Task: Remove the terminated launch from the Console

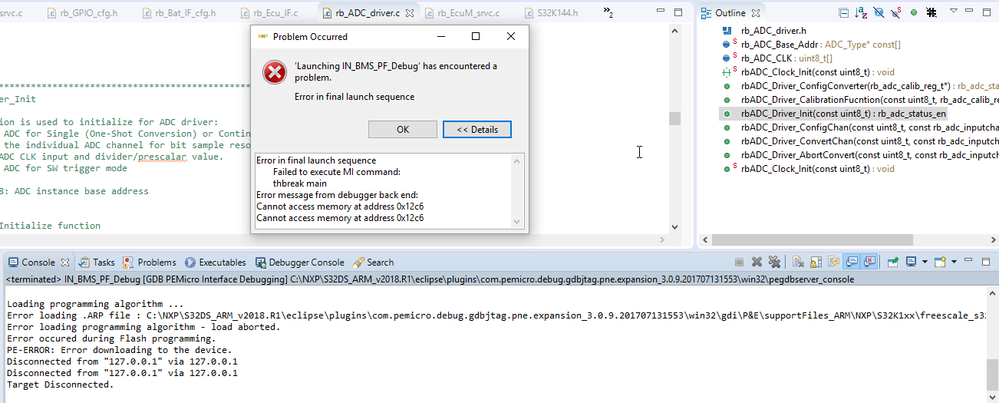Action: pyautogui.click(x=757, y=262)
